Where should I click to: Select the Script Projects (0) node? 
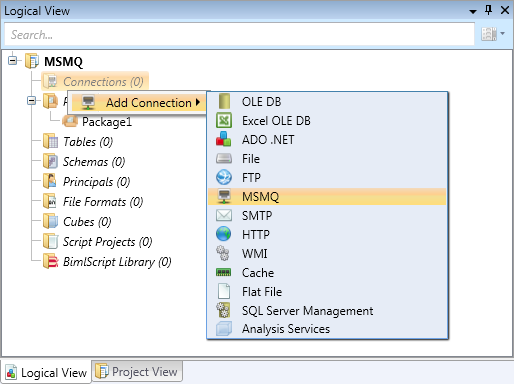(108, 242)
